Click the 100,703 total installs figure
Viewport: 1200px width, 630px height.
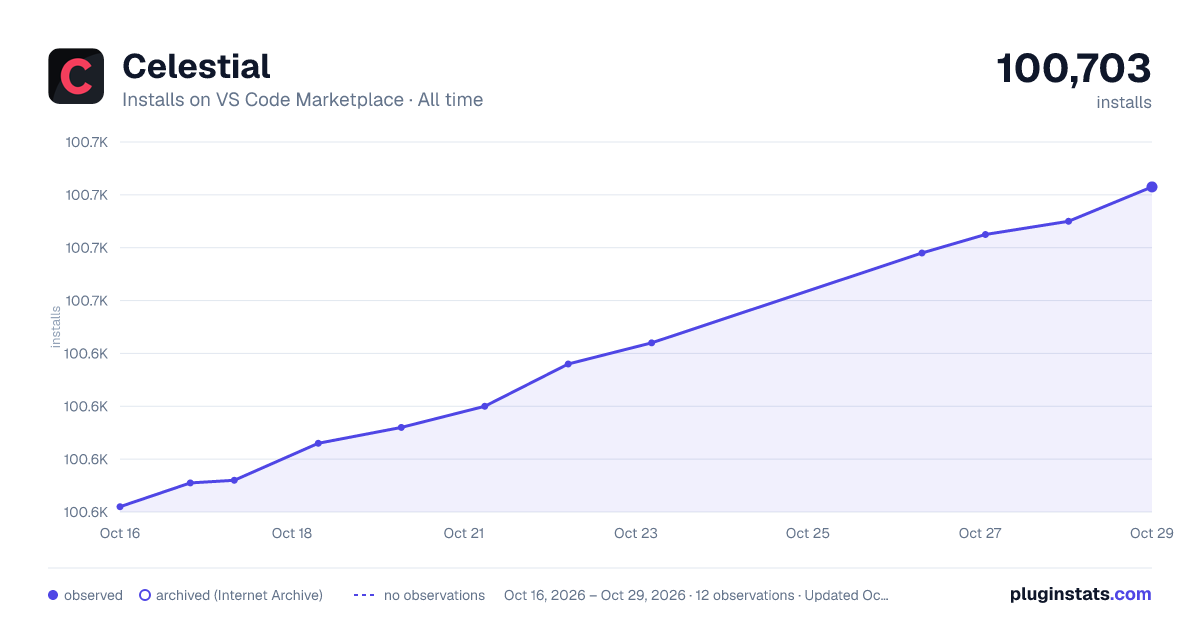1074,68
